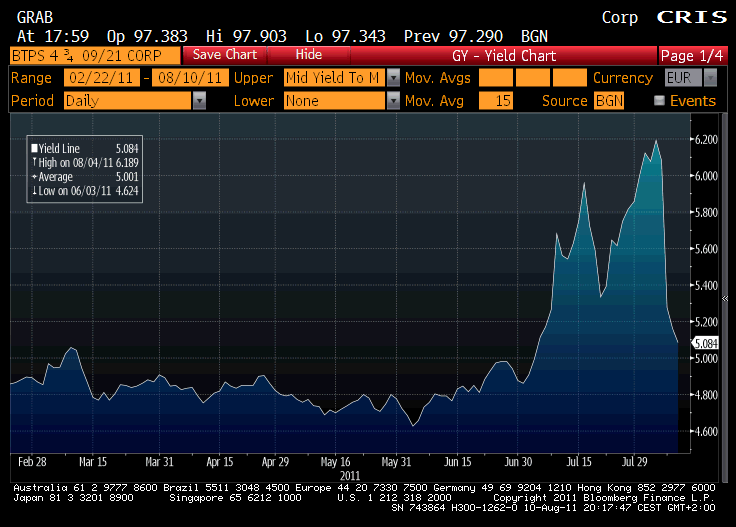Open the Currency EUR dropdown

709,78
